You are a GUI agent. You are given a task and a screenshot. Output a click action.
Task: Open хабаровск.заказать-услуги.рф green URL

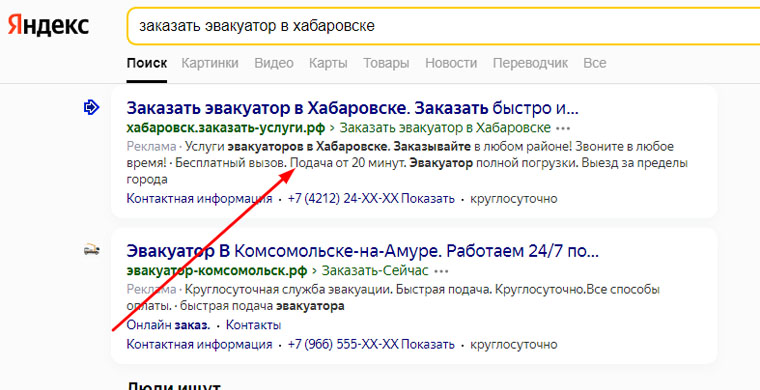[x=226, y=128]
